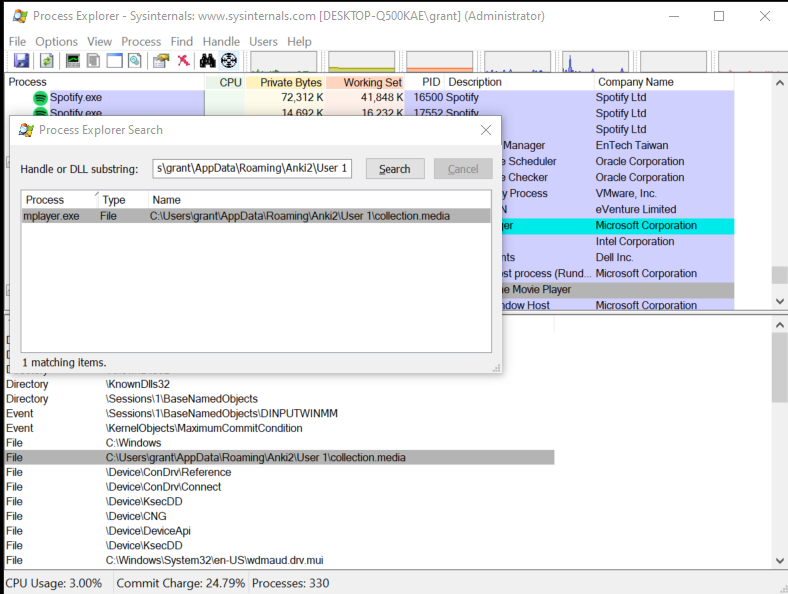Click the red X Kill Process icon
This screenshot has height=594, width=788.
point(183,61)
